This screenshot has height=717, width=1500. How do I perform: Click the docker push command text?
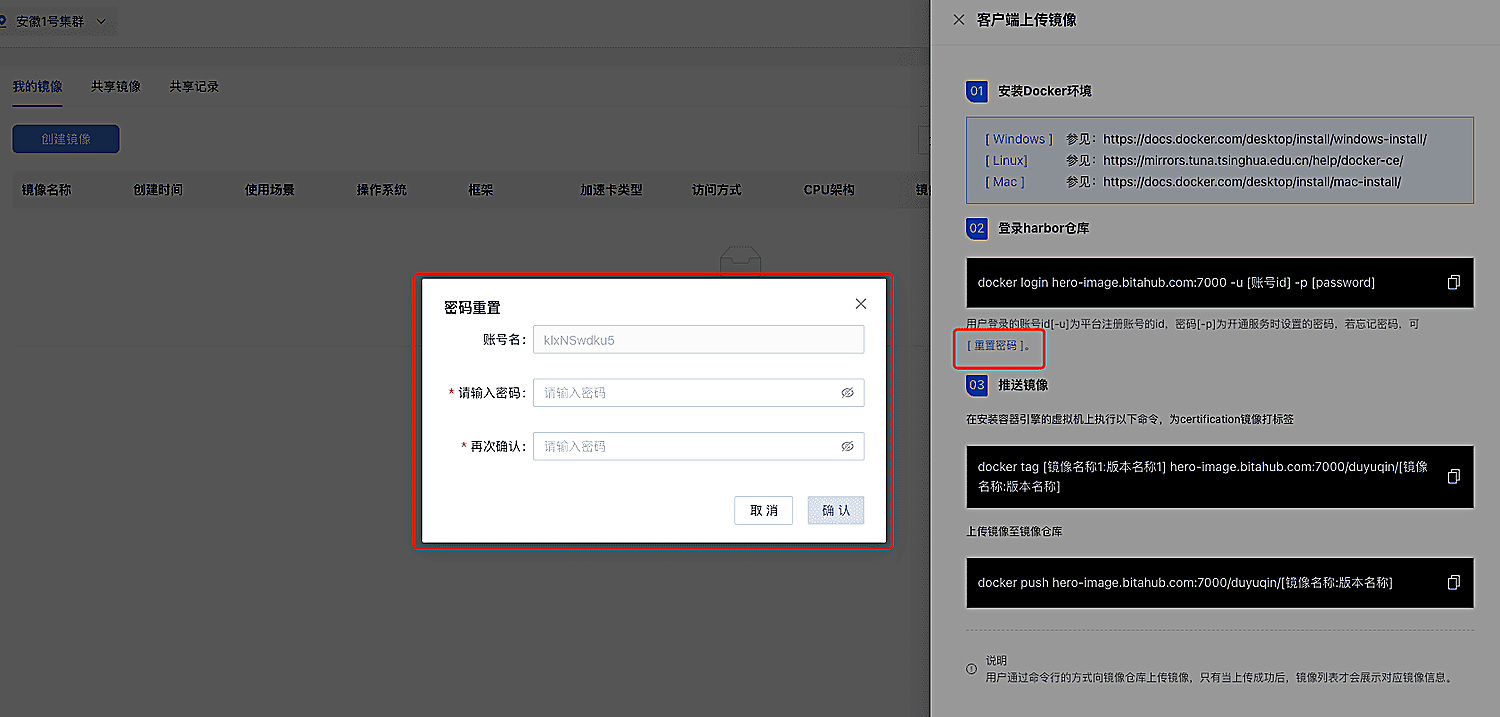point(1185,582)
